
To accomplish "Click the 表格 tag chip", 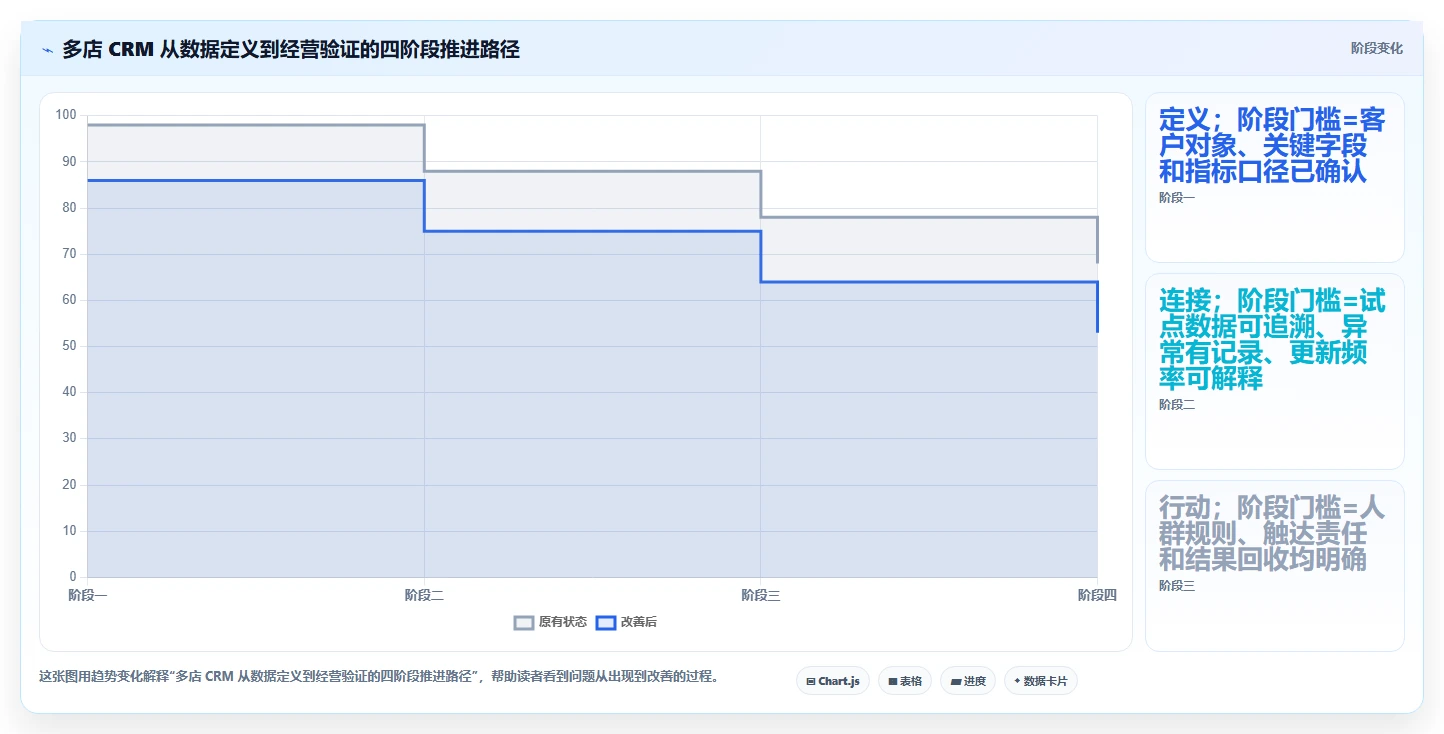I will (x=905, y=681).
